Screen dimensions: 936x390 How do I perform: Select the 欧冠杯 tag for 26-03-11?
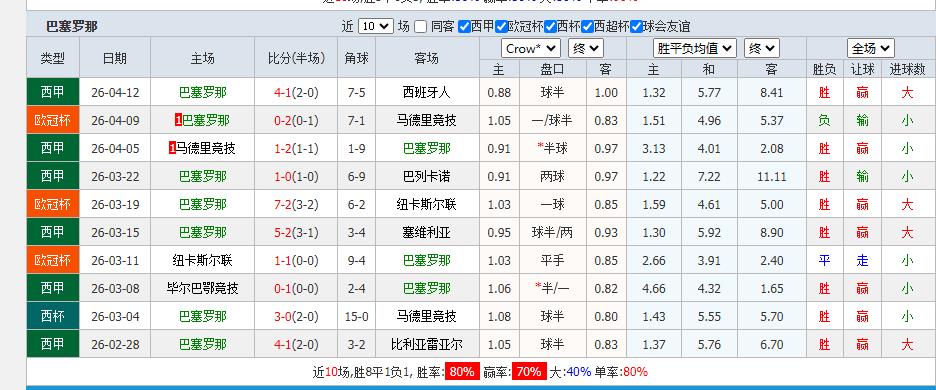click(x=53, y=260)
